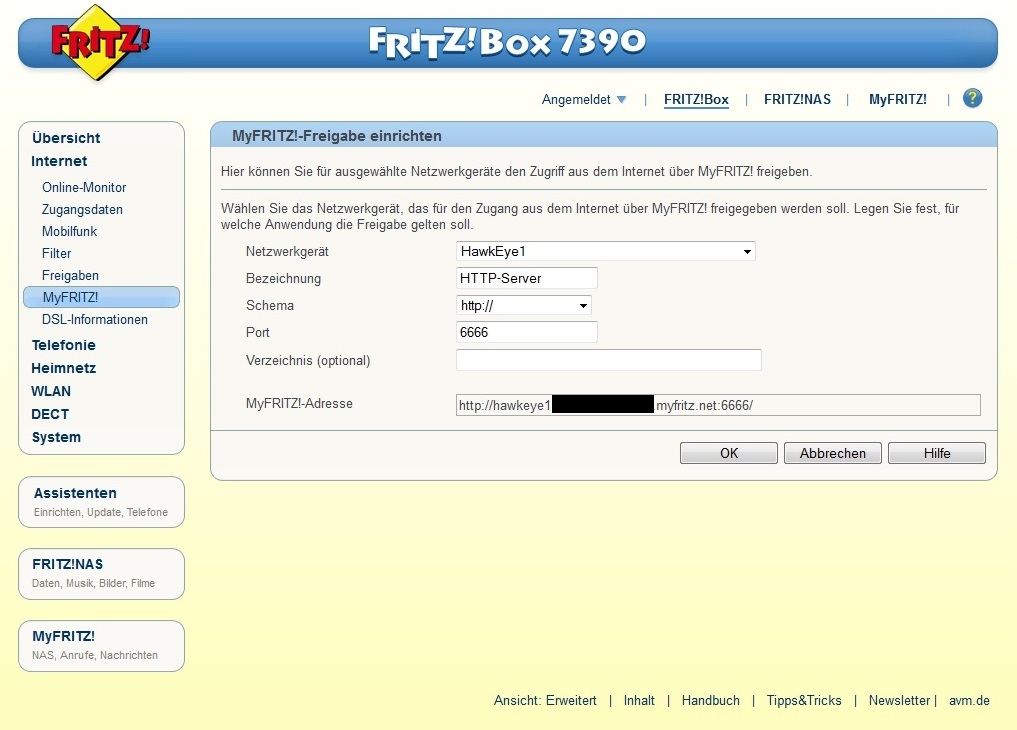
Task: Open the MyFRITZ! panel with NAS, Anrufe
Action: (101, 646)
